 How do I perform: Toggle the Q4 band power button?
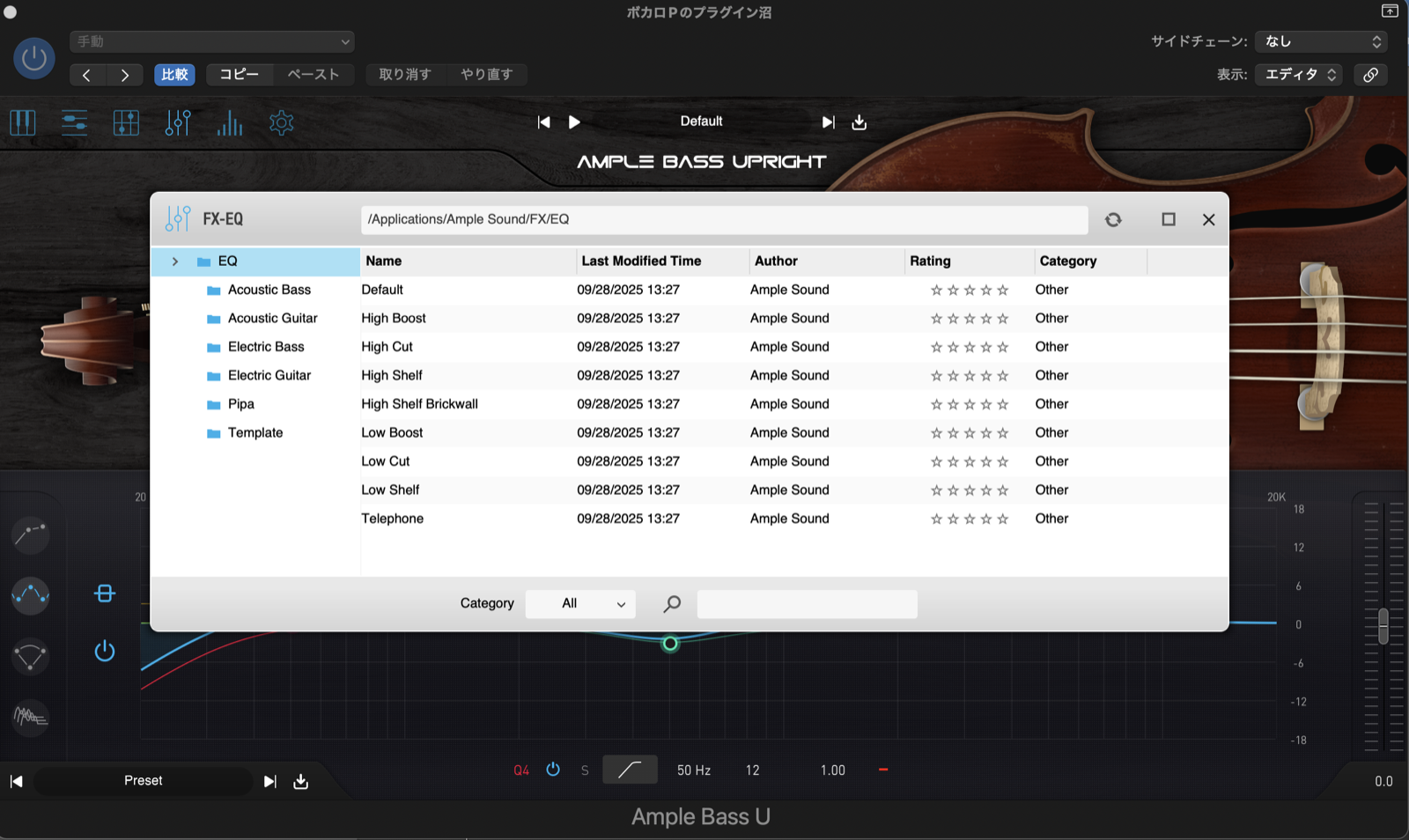pyautogui.click(x=553, y=770)
